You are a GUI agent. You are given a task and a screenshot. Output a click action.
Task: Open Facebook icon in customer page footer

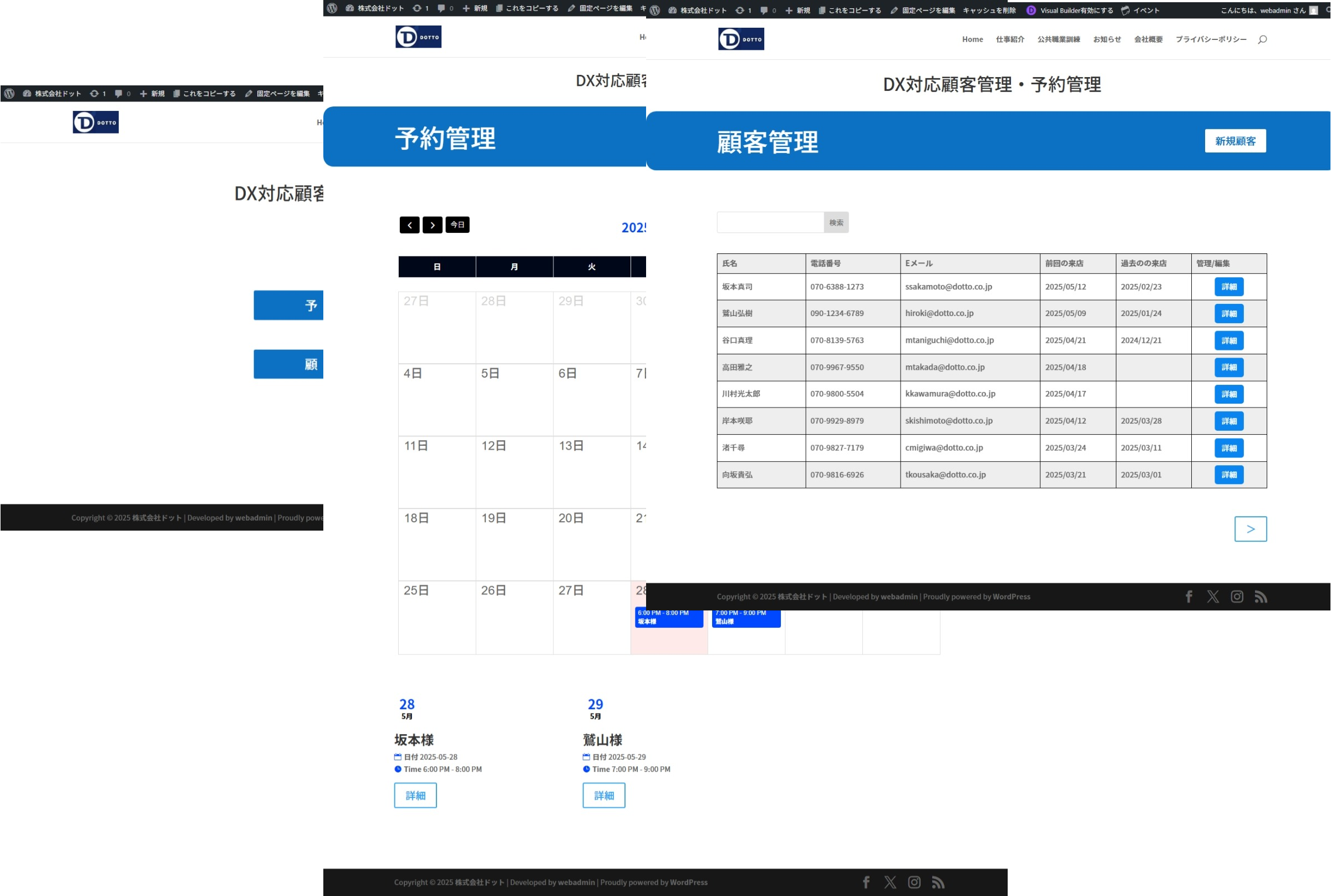point(1188,597)
